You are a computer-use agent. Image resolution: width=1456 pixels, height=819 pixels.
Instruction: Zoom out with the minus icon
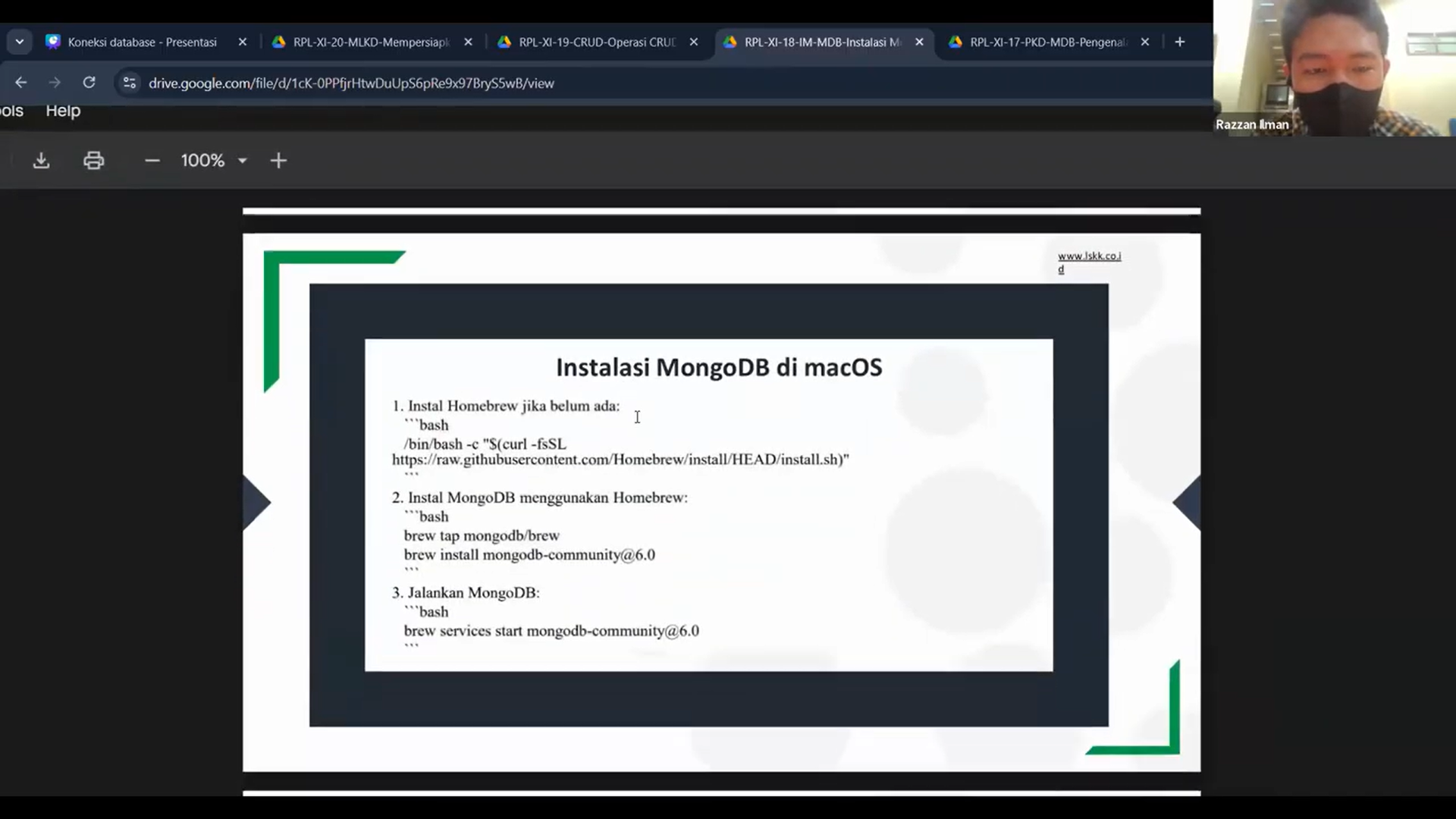[152, 161]
